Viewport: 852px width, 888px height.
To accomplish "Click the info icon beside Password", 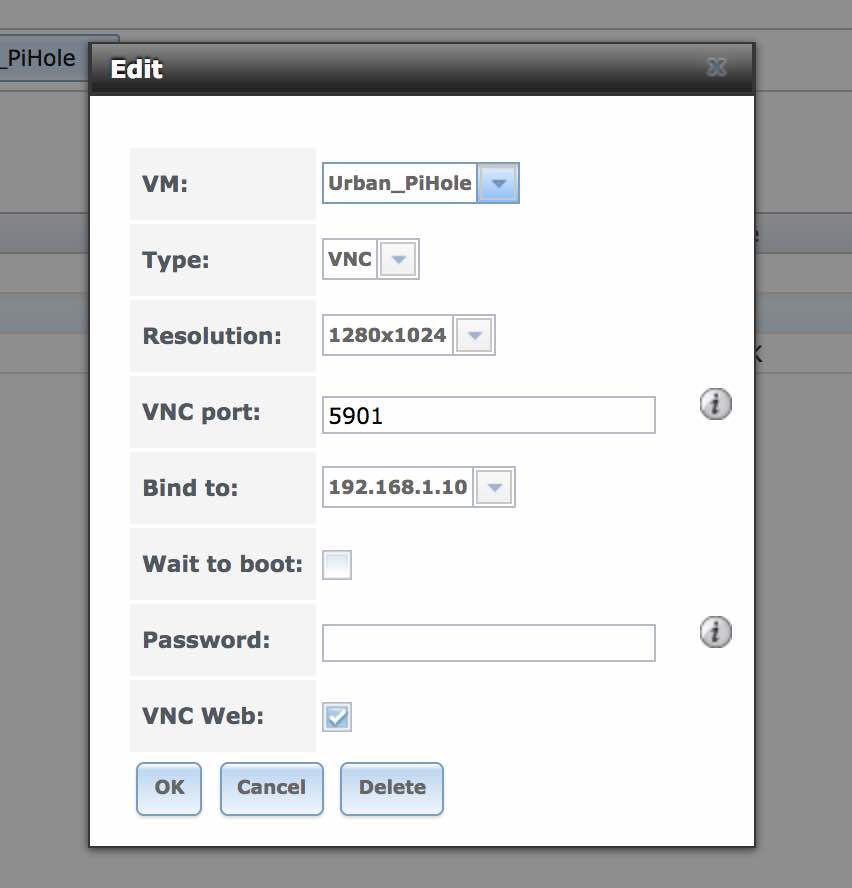I will pyautogui.click(x=715, y=632).
